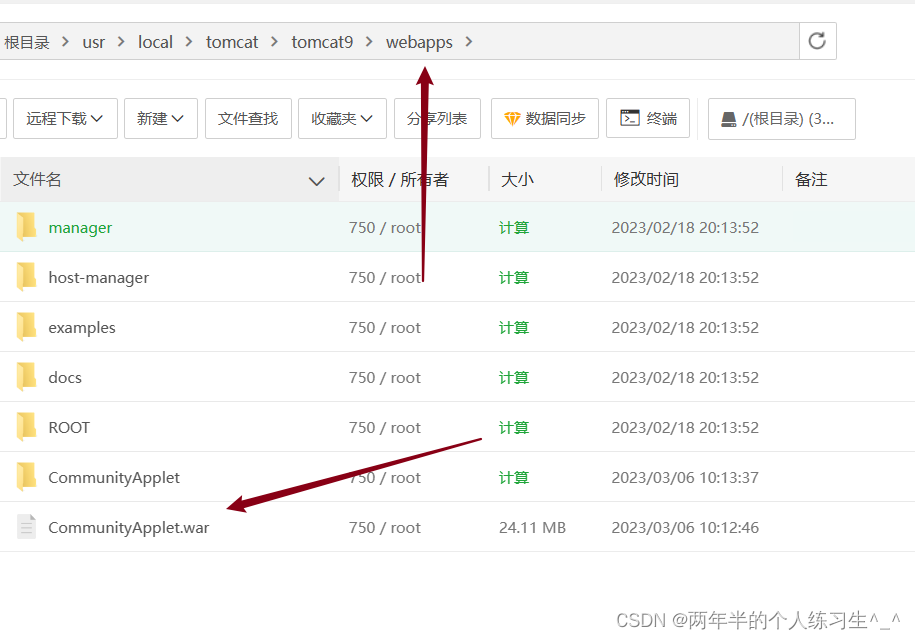Screen dimensions: 915x640
Task: Click the terminal icon on 终端 button
Action: pyautogui.click(x=630, y=118)
